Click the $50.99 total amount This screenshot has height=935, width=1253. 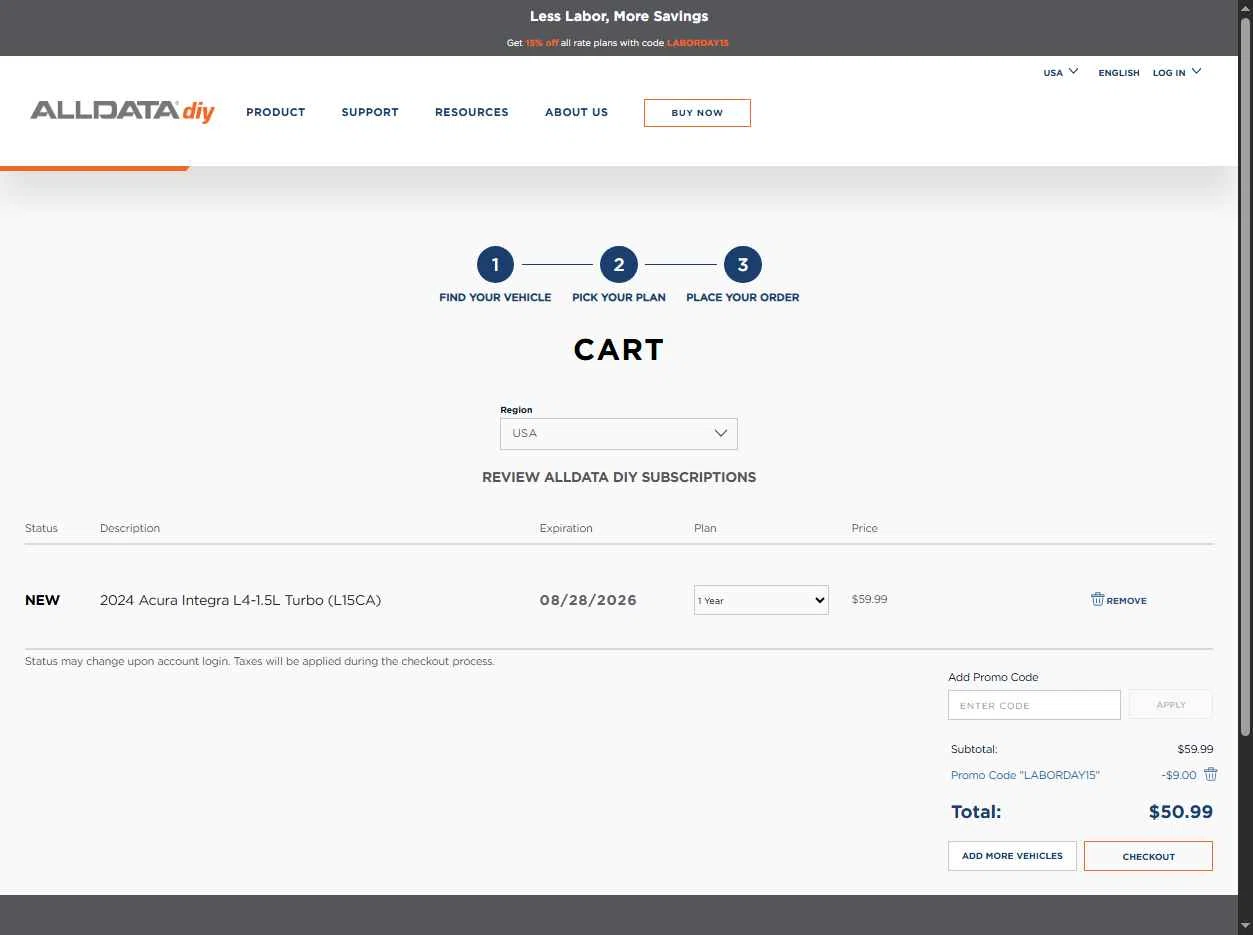click(1181, 812)
